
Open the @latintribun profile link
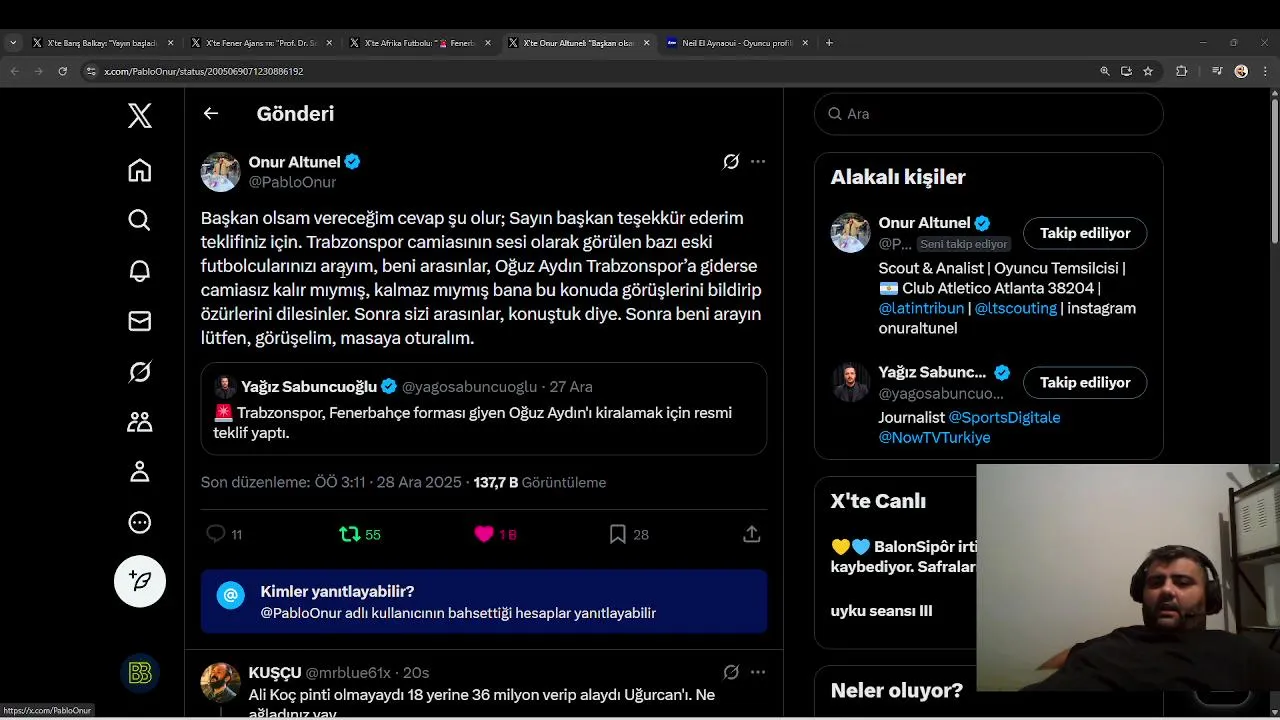921,308
